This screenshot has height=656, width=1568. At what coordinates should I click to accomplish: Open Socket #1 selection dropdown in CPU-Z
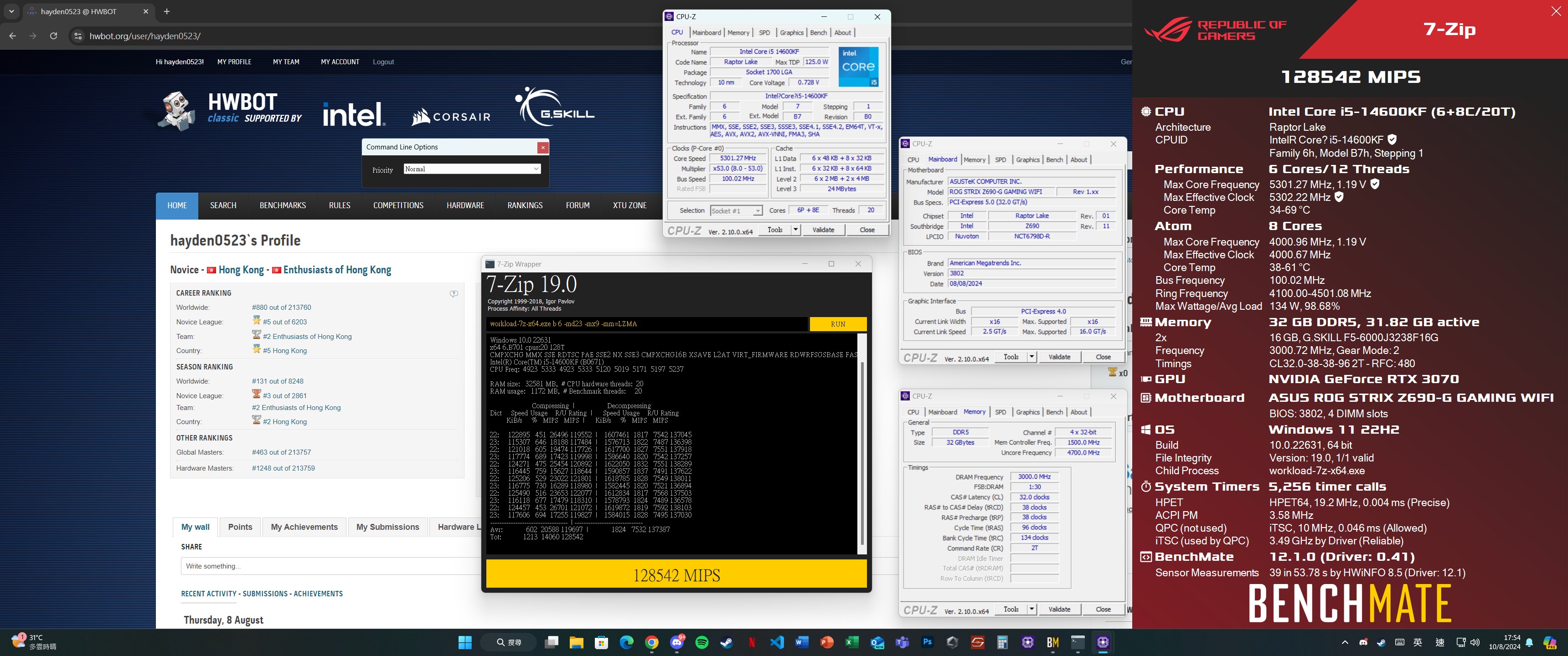736,210
